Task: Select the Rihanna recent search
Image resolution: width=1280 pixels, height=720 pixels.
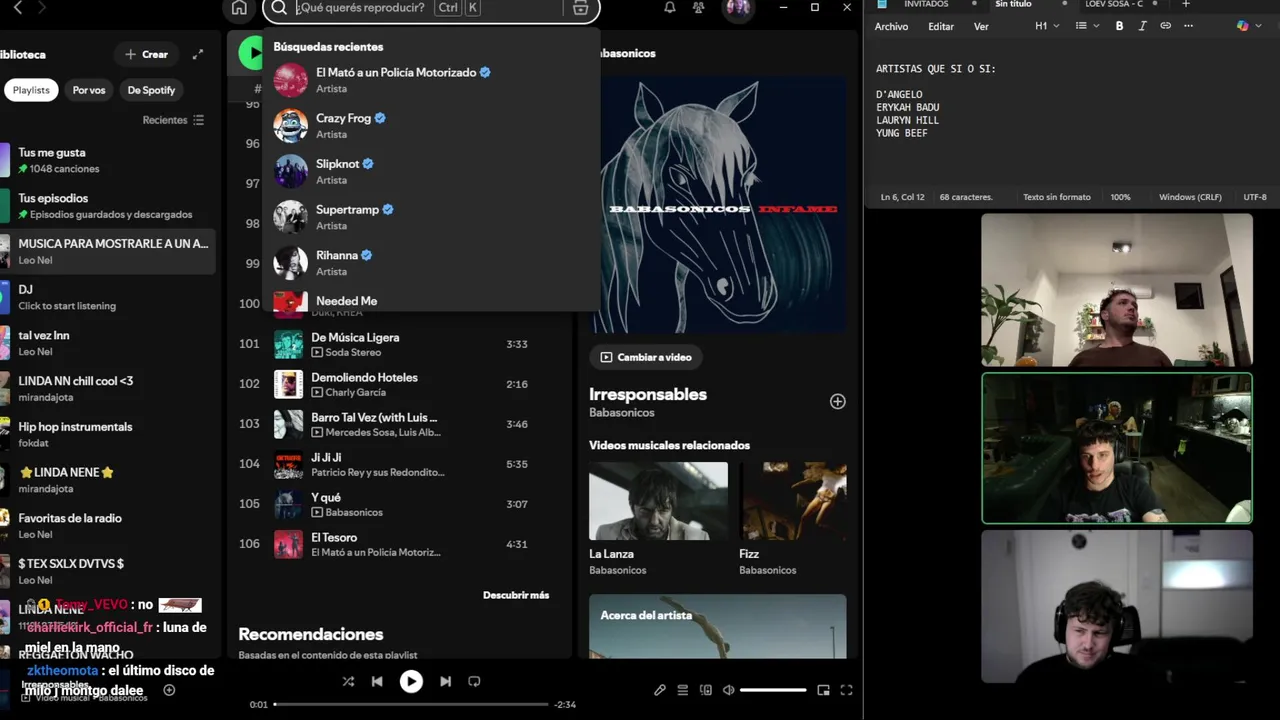Action: point(430,262)
